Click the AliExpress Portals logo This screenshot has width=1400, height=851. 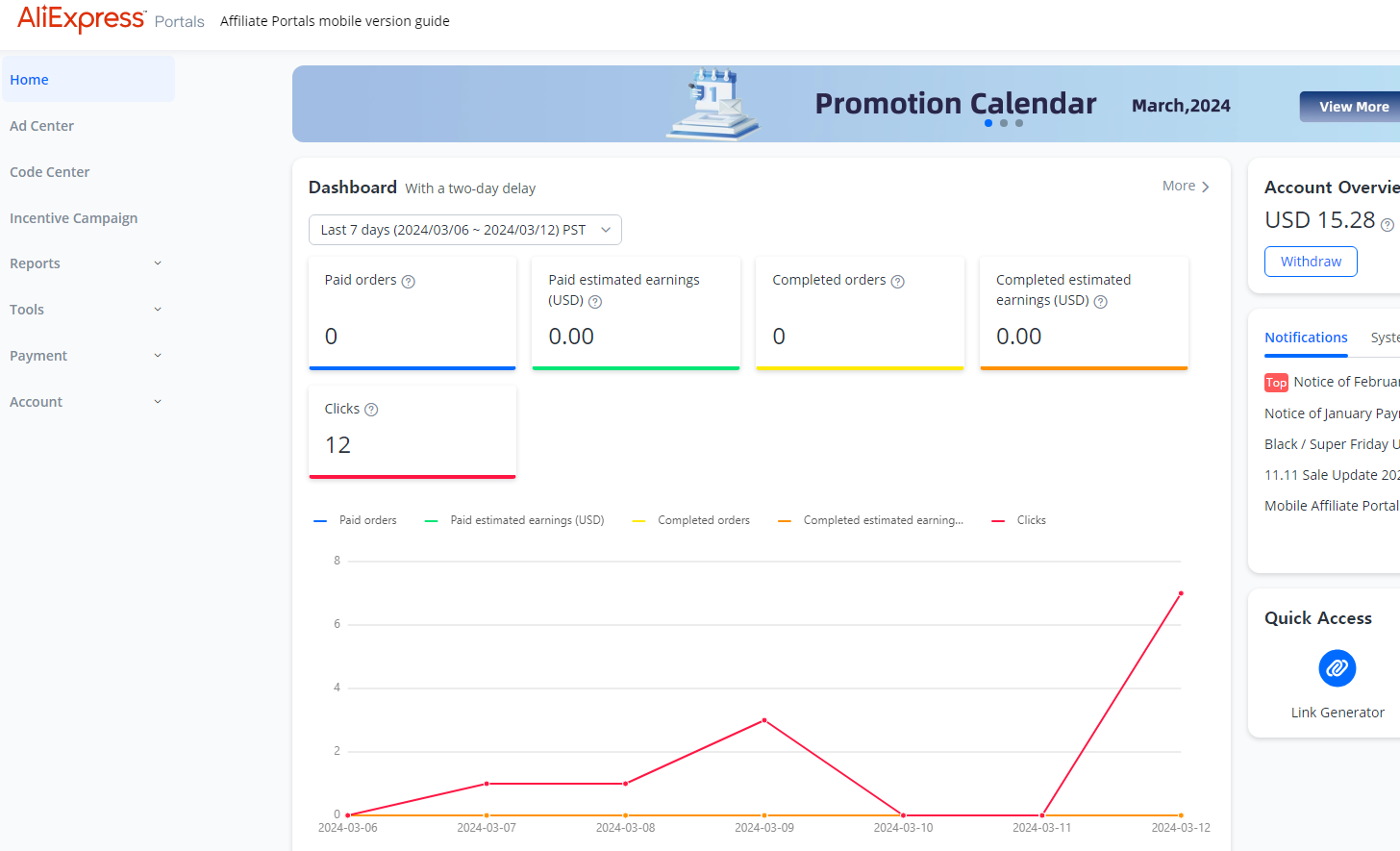pos(111,19)
